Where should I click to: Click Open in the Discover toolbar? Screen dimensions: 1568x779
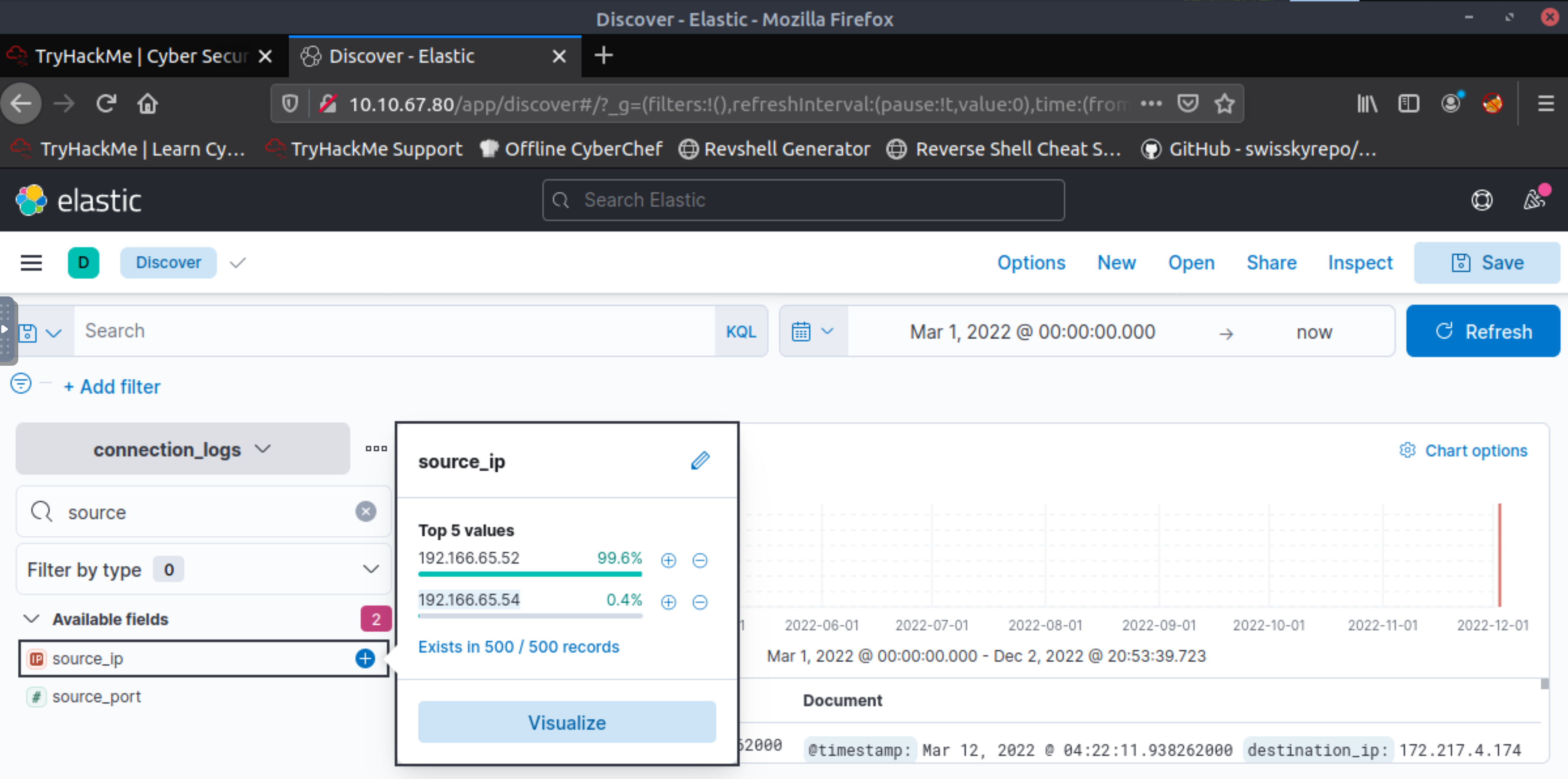[x=1191, y=262]
